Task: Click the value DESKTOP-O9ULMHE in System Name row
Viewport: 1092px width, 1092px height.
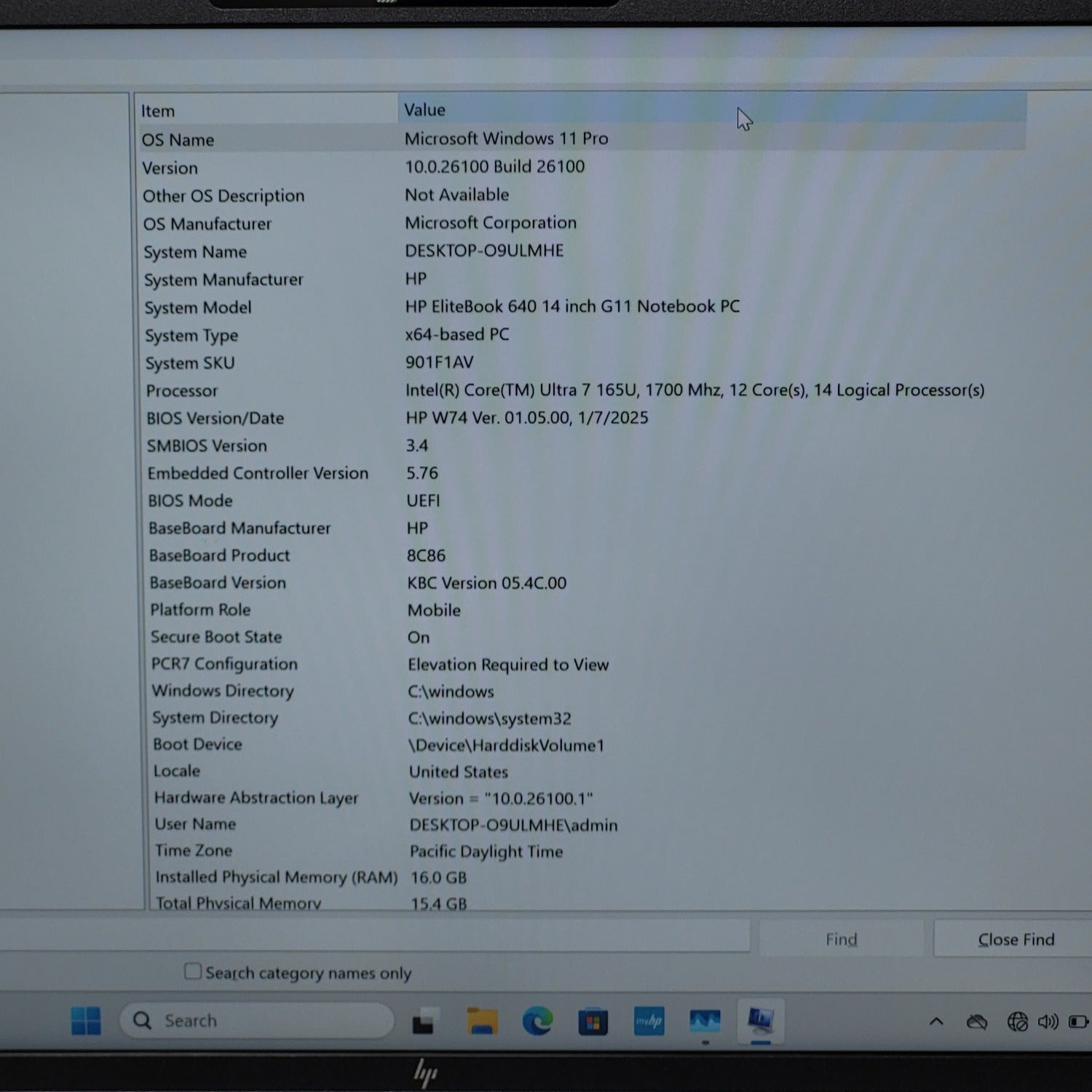Action: (x=485, y=250)
